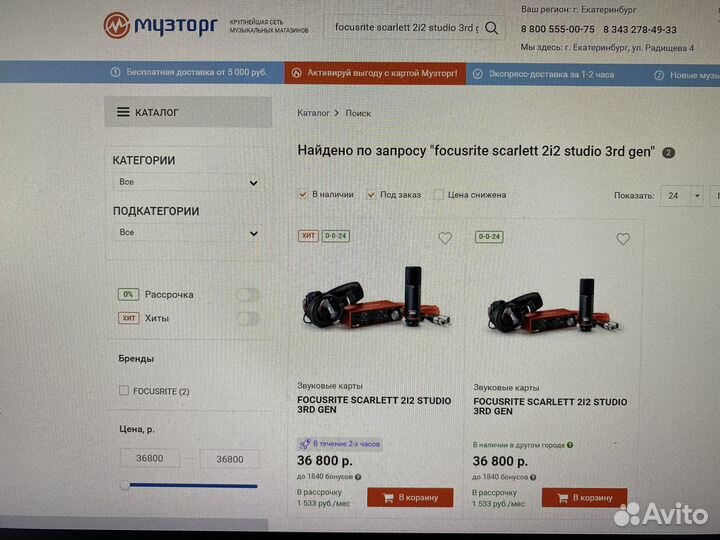Click heart icon on second product

coord(623,239)
